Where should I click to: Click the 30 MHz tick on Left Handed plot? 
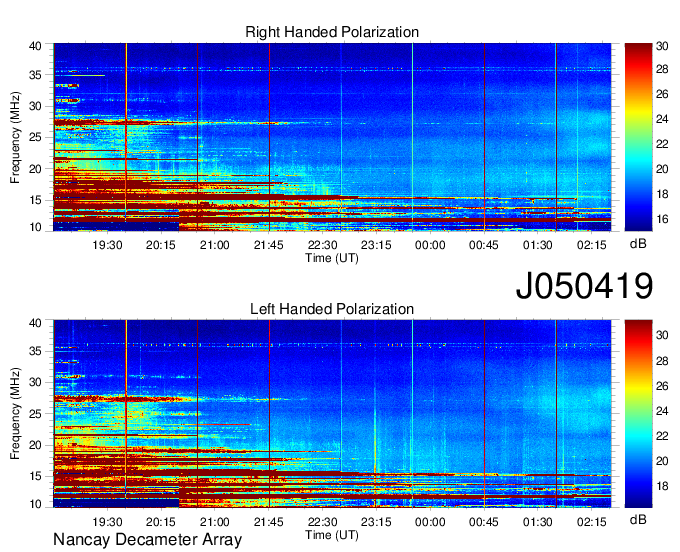coord(35,383)
